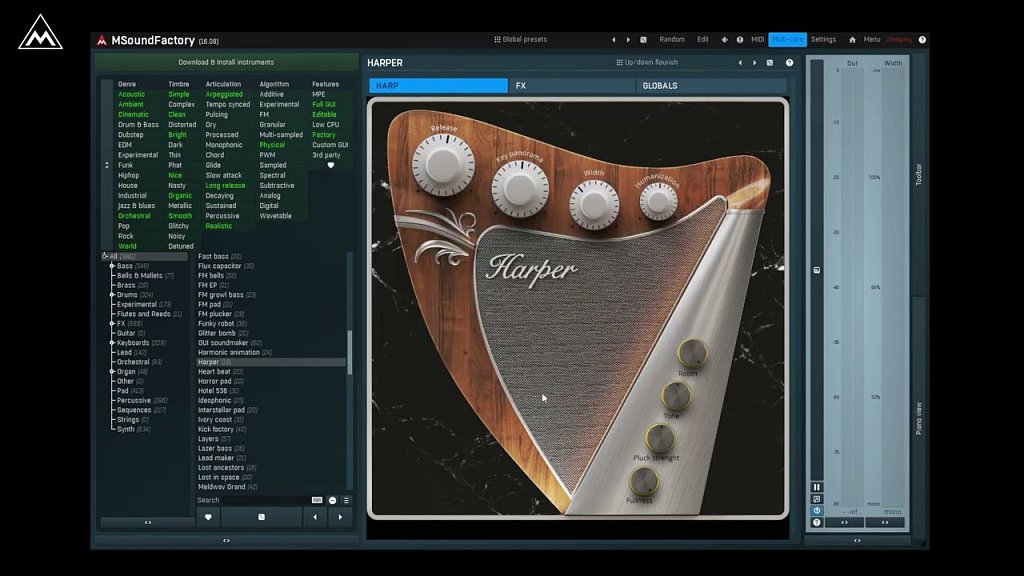The width and height of the screenshot is (1024, 576).
Task: Open help via the top-right question mark
Action: click(922, 40)
